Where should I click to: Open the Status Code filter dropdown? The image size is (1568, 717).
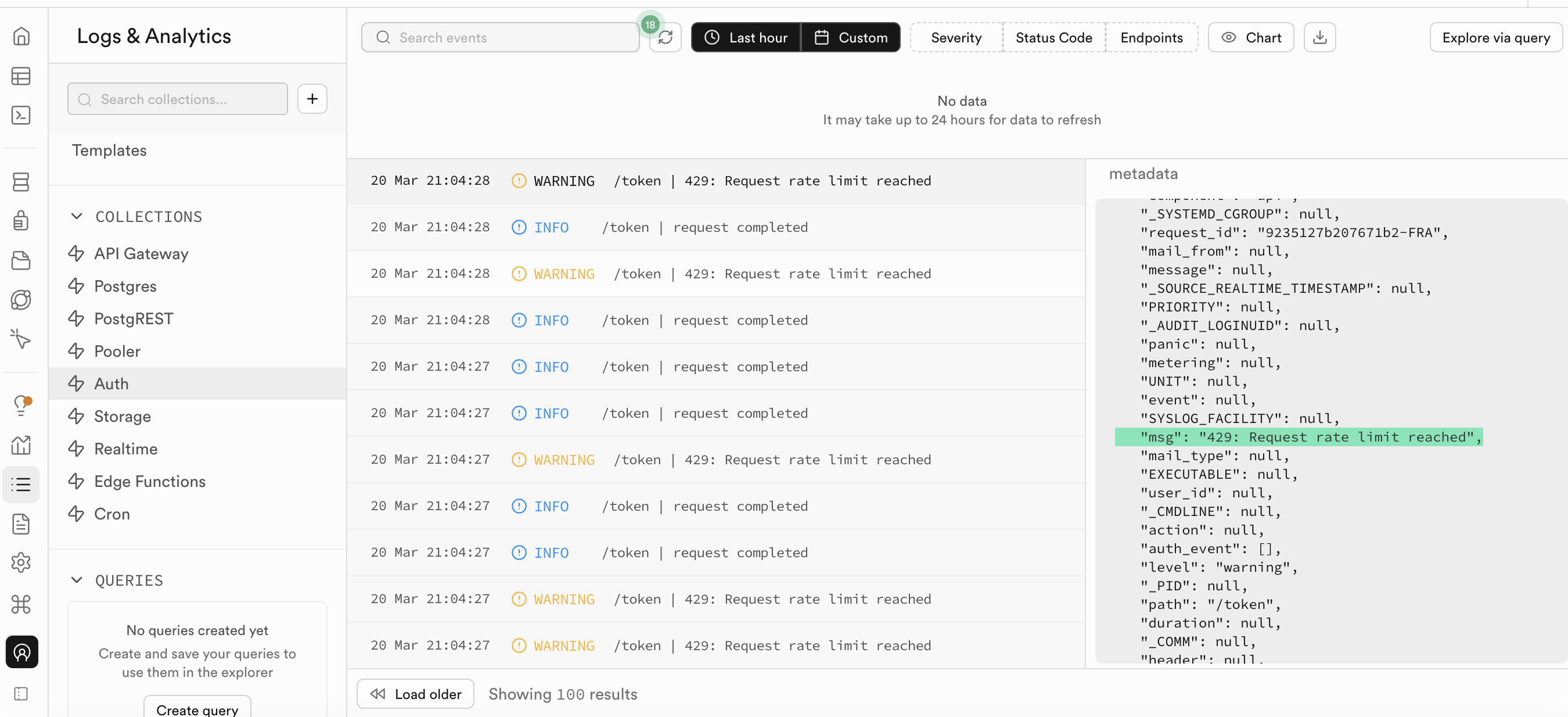(x=1053, y=38)
